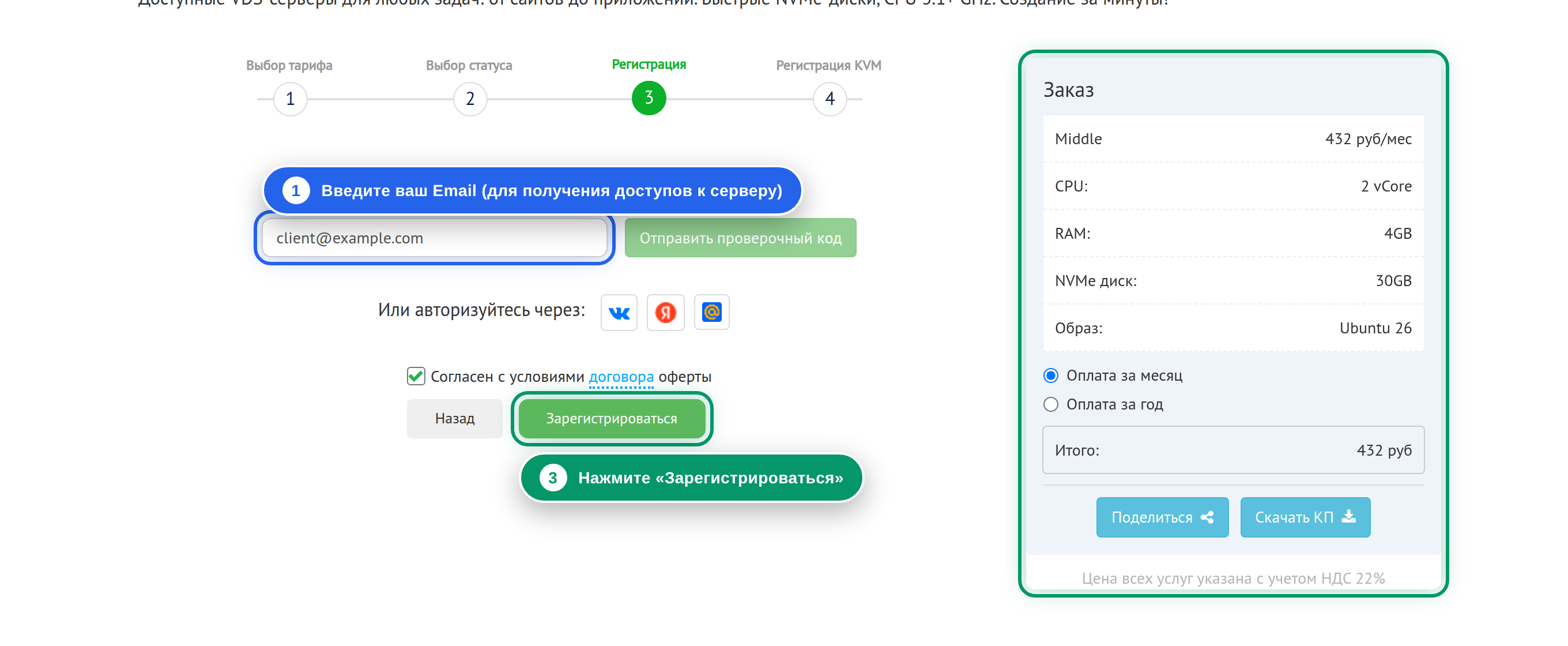Log in with the Yandex icon
This screenshot has height=646, width=1568.
pyautogui.click(x=665, y=313)
